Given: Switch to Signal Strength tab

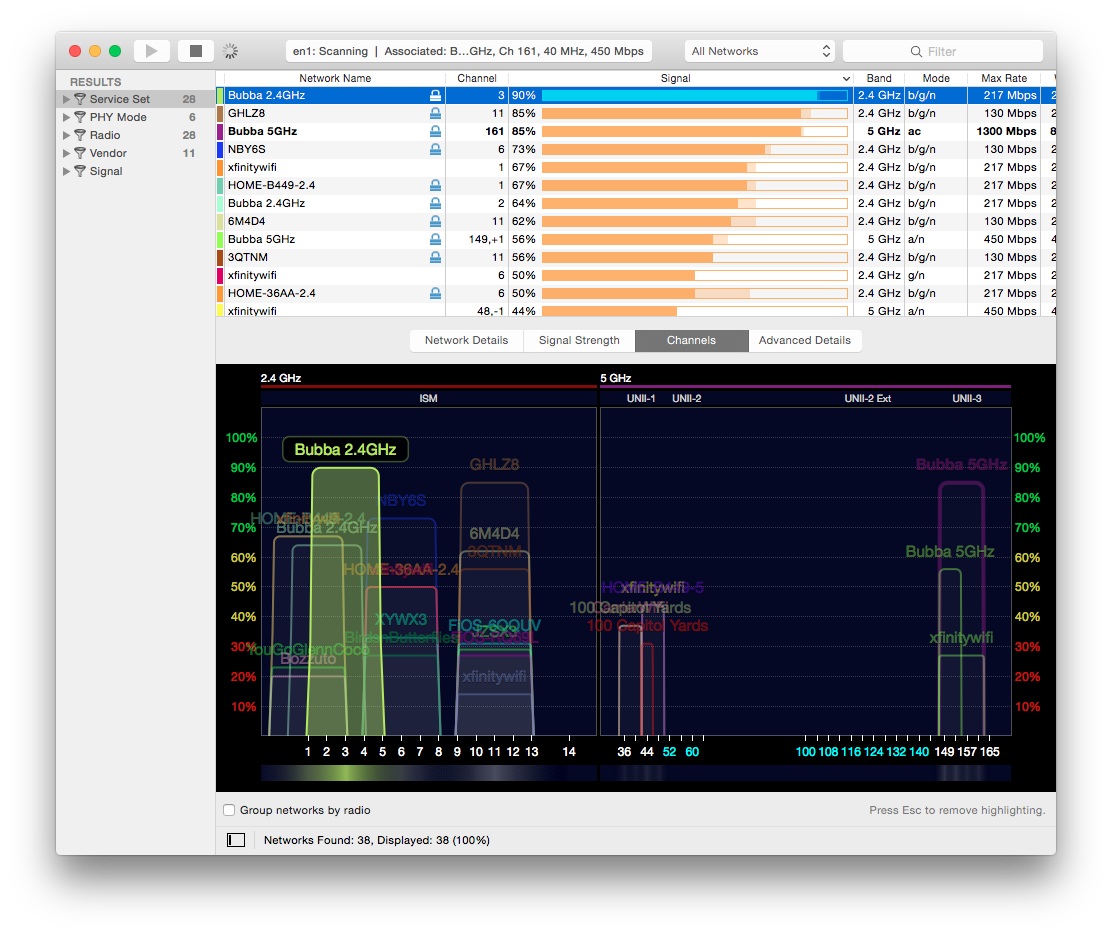Looking at the screenshot, I should (579, 341).
